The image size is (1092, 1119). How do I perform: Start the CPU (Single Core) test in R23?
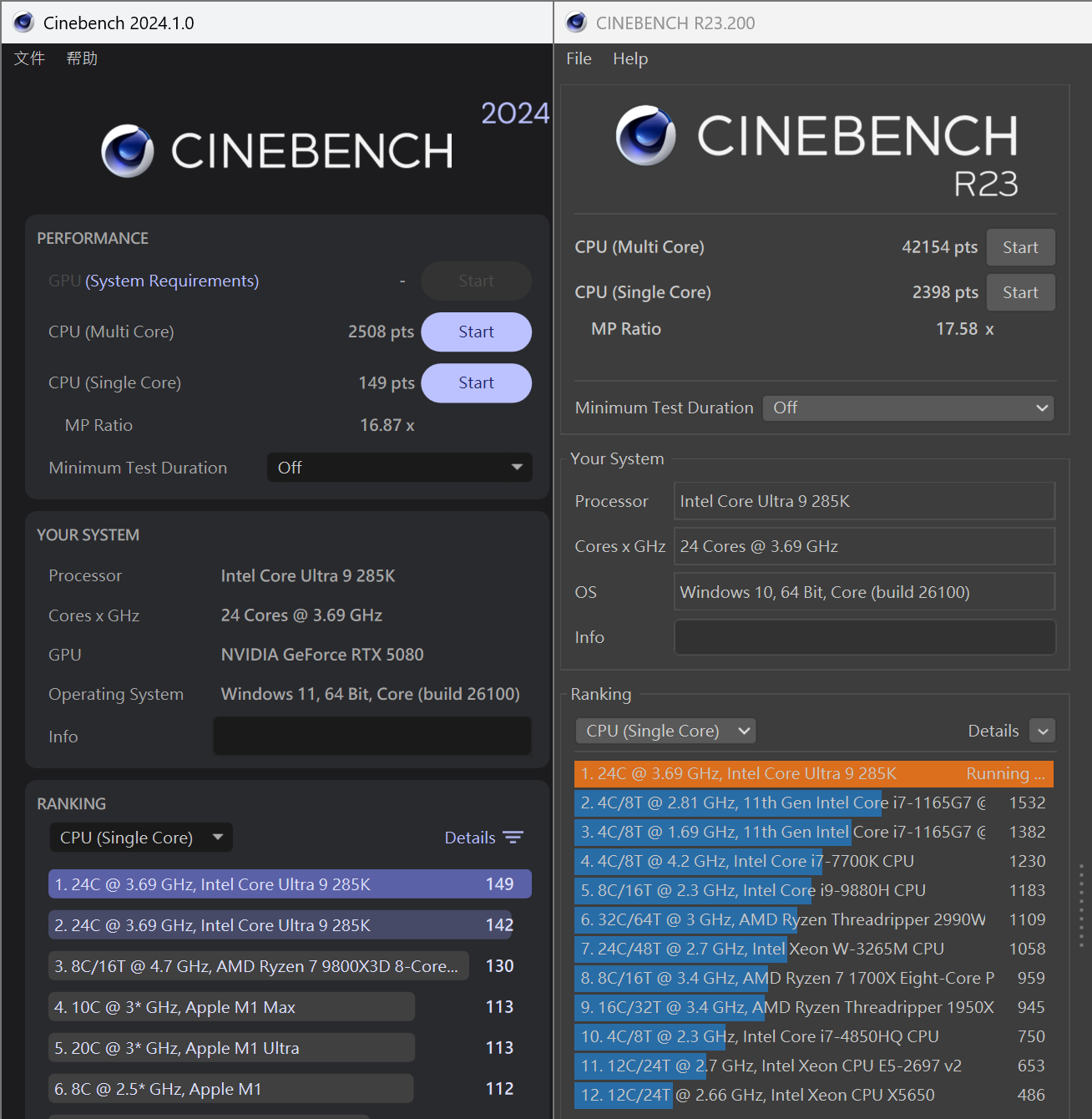coord(1020,292)
